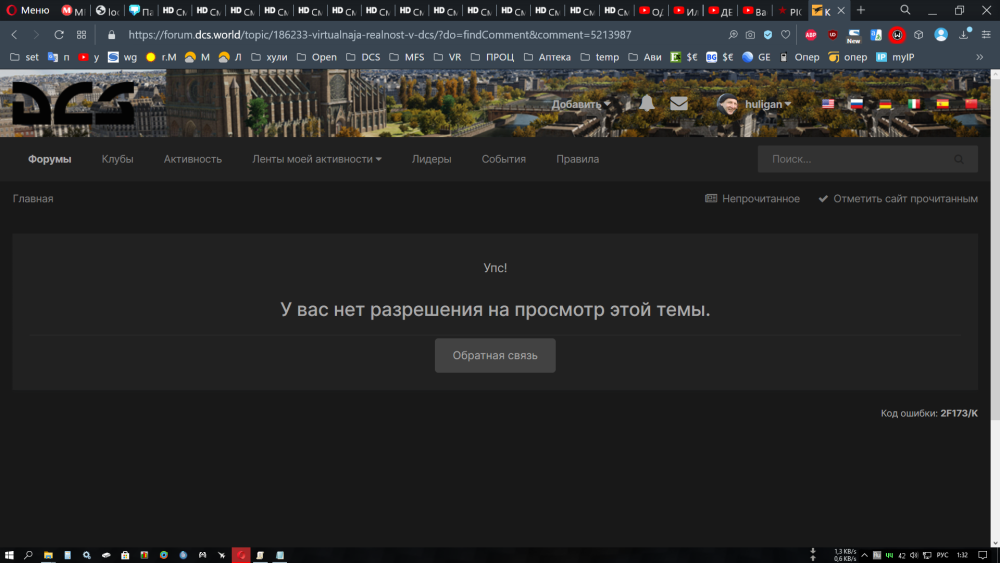Click the padlock site security icon
The image size is (1000, 563).
pyautogui.click(x=112, y=35)
